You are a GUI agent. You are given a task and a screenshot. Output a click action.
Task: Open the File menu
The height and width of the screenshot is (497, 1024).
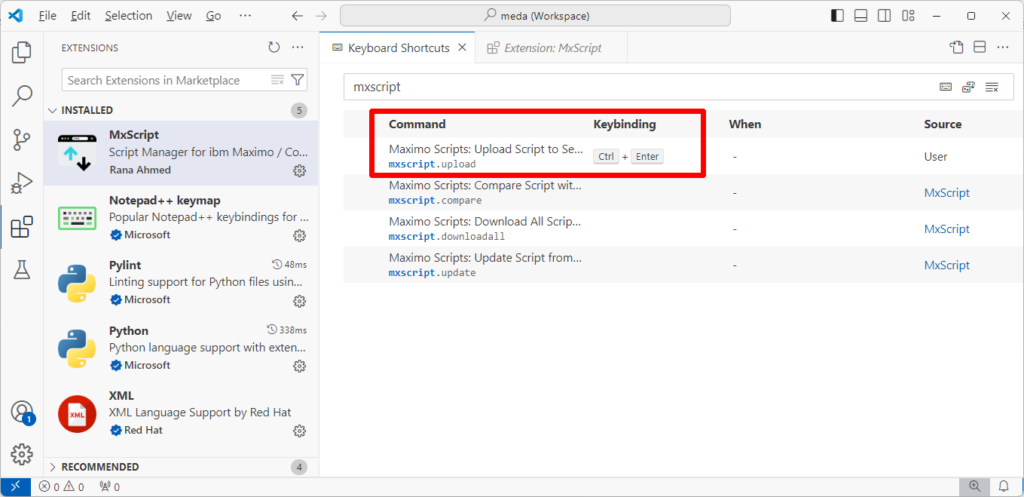click(48, 16)
